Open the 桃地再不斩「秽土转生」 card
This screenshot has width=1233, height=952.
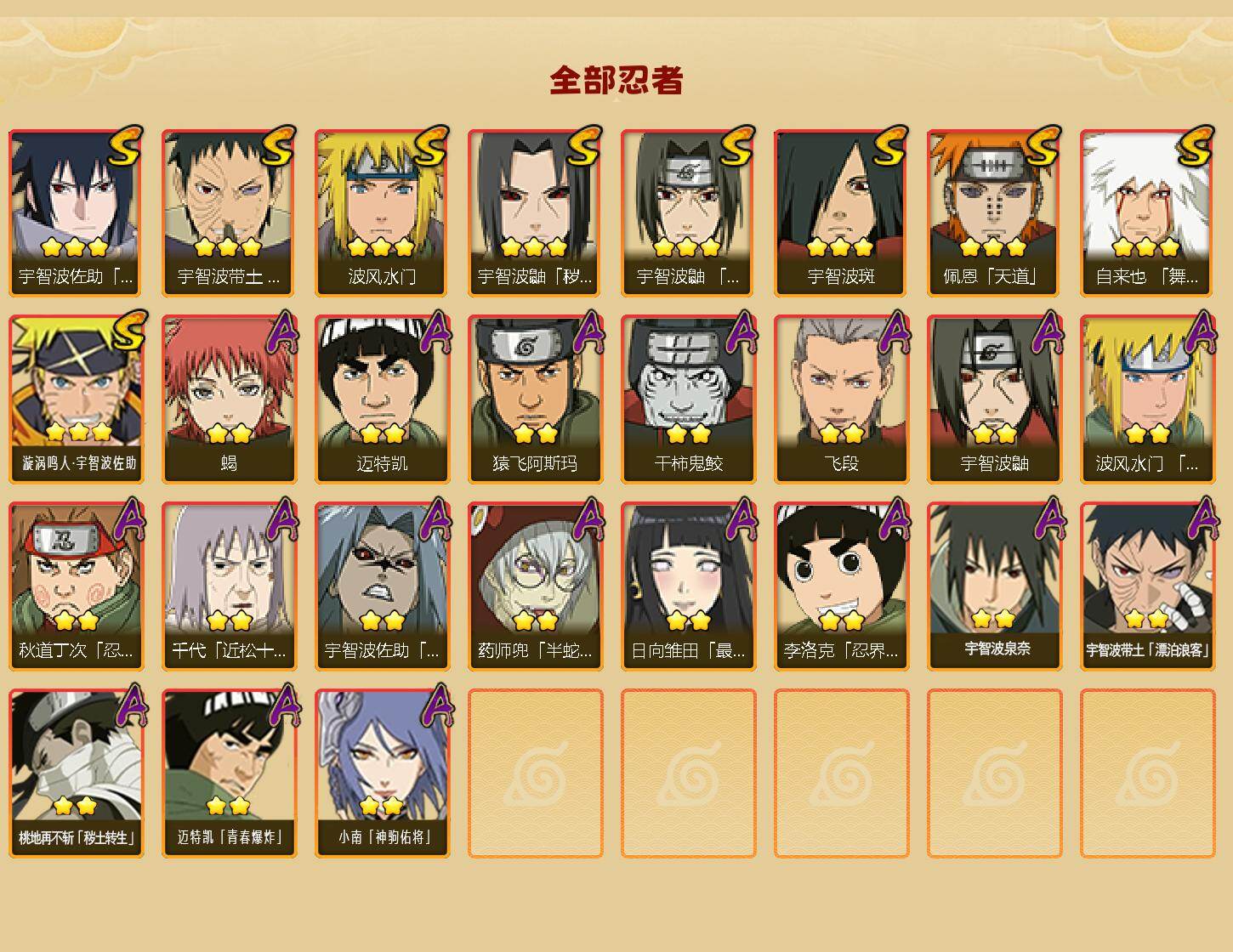point(76,773)
